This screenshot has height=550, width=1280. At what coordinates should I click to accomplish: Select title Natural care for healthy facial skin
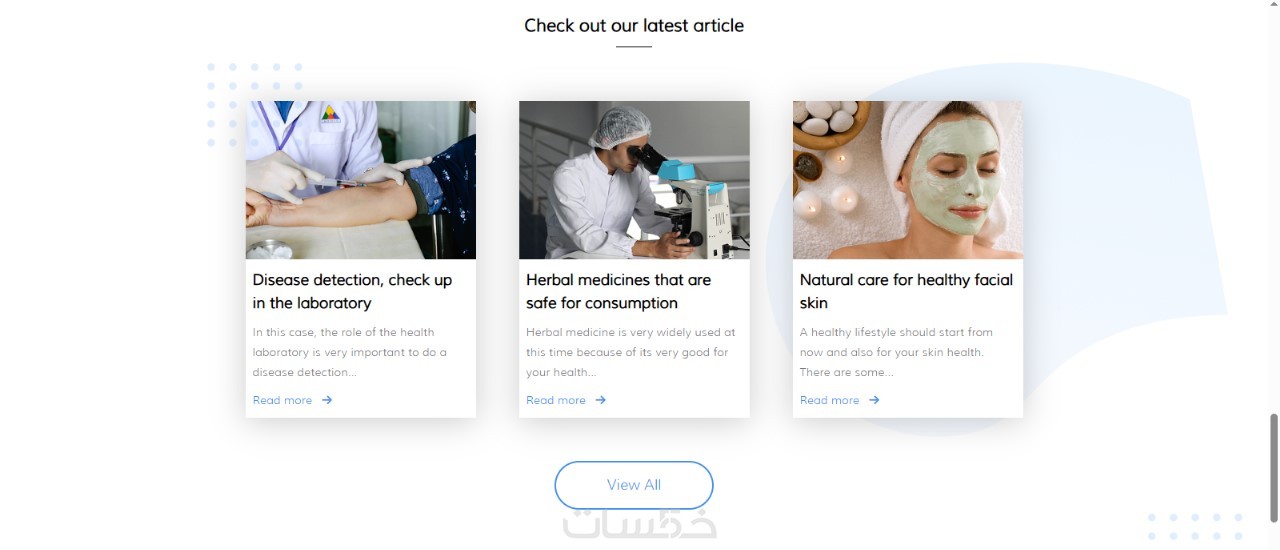[906, 291]
